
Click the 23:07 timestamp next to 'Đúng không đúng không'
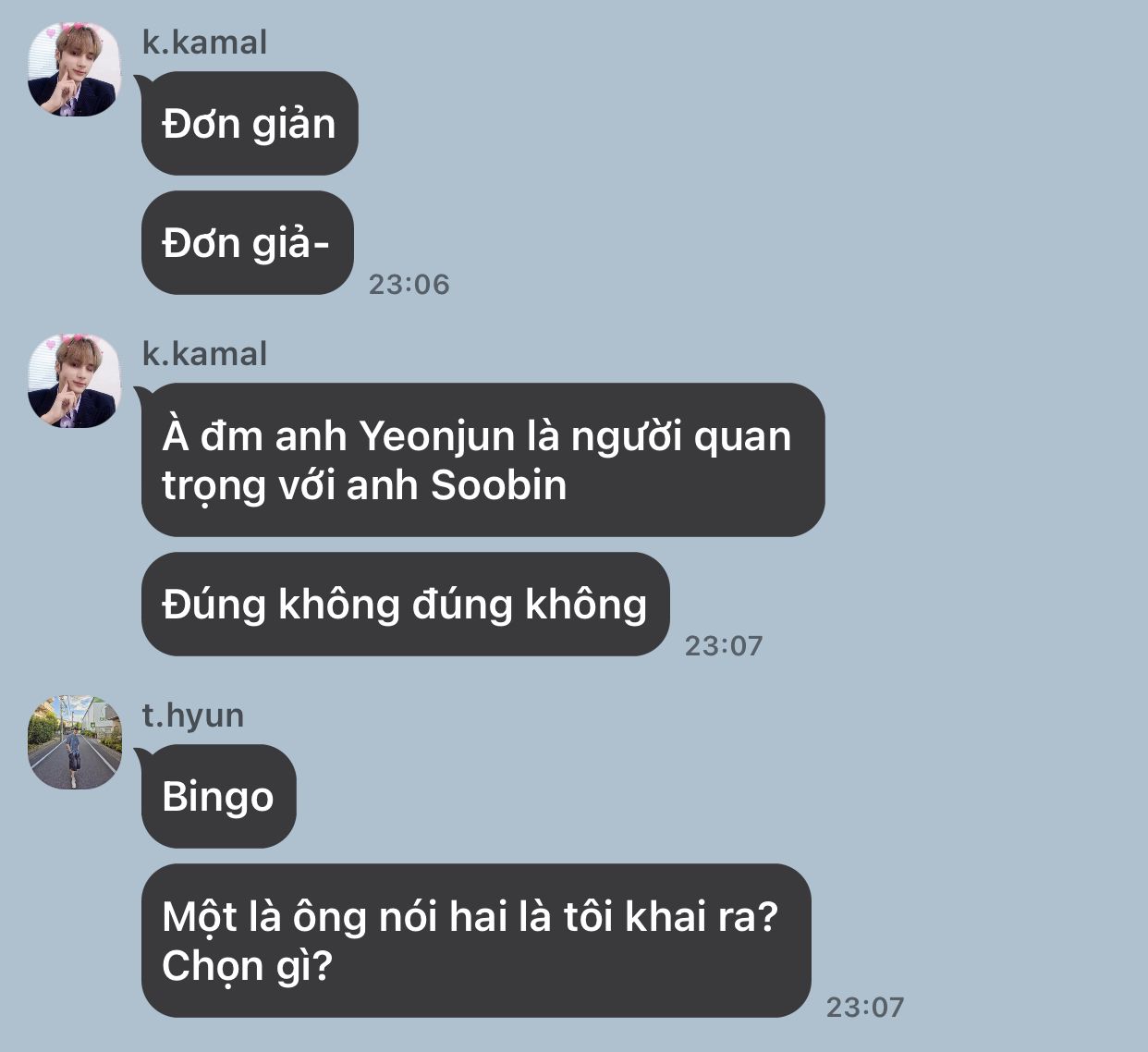724,645
